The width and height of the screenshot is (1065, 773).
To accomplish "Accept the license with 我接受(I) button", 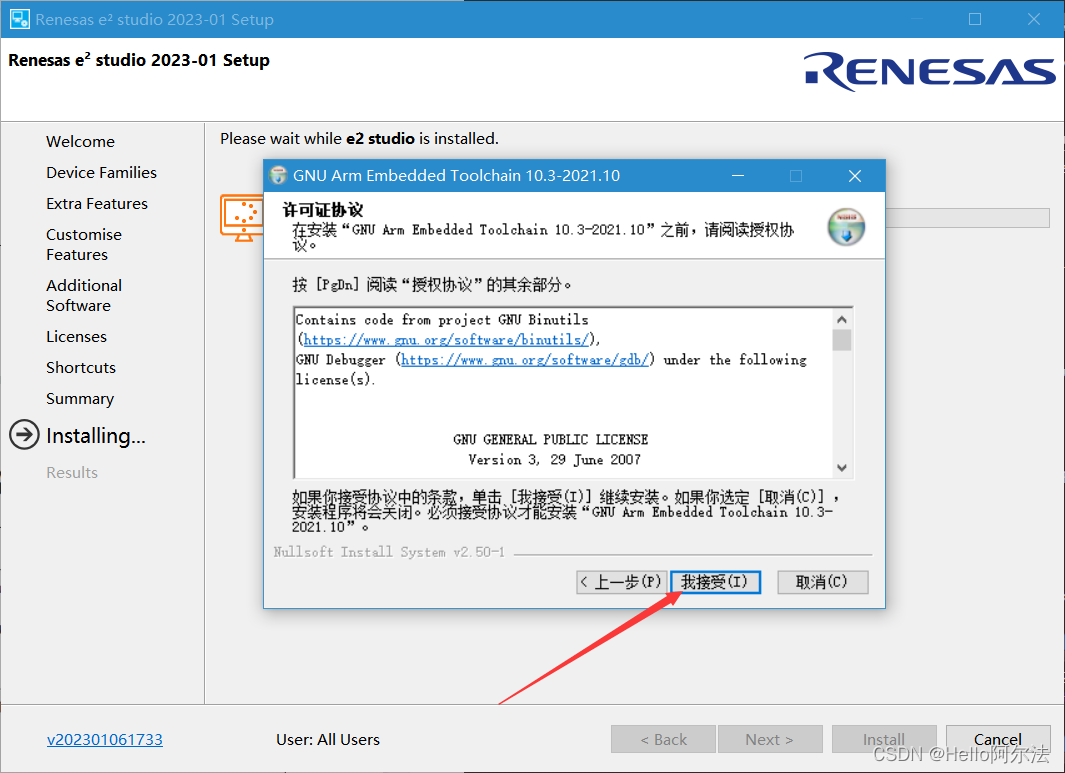I will [715, 582].
